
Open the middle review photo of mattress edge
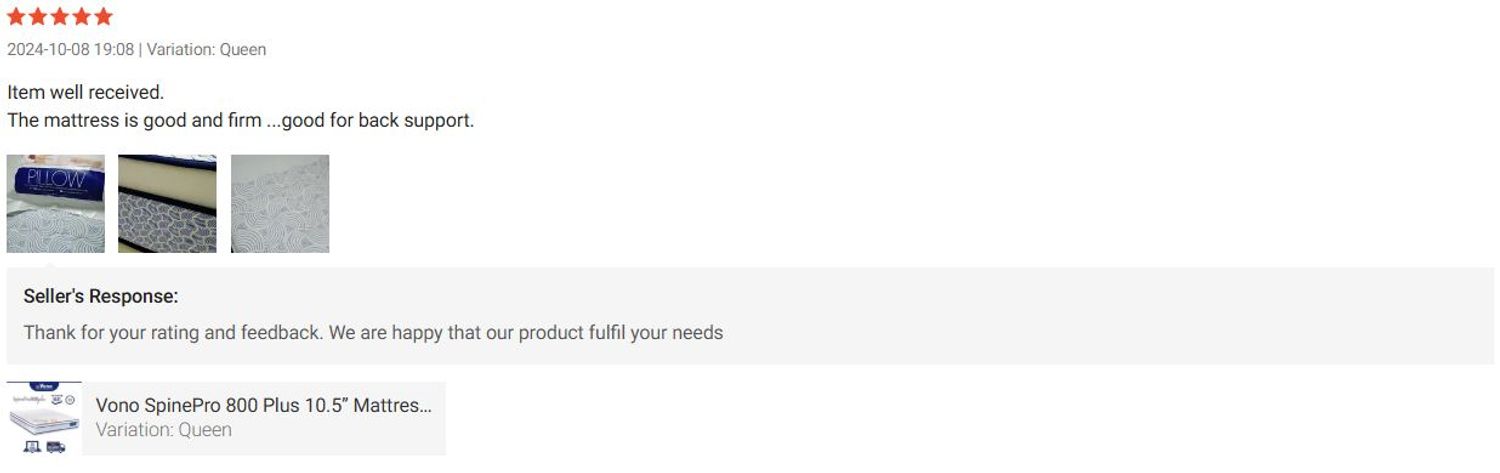(167, 203)
